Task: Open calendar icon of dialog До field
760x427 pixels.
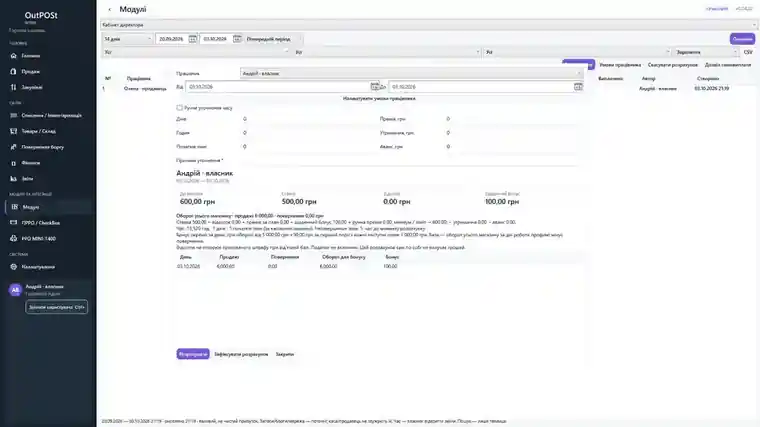Action: (x=578, y=86)
